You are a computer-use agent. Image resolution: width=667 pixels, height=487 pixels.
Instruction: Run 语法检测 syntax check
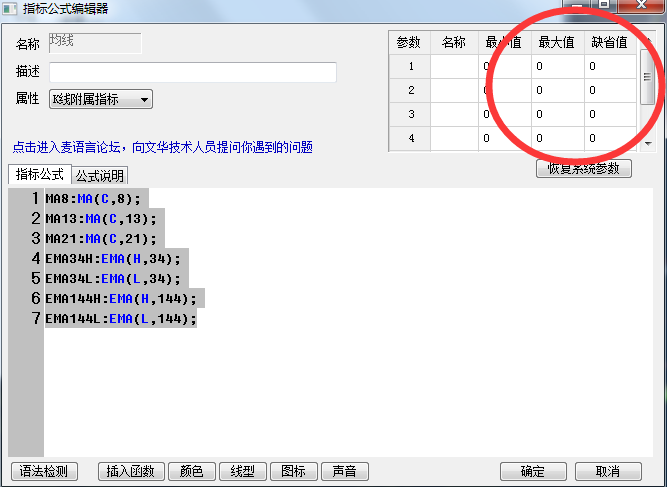[x=44, y=471]
